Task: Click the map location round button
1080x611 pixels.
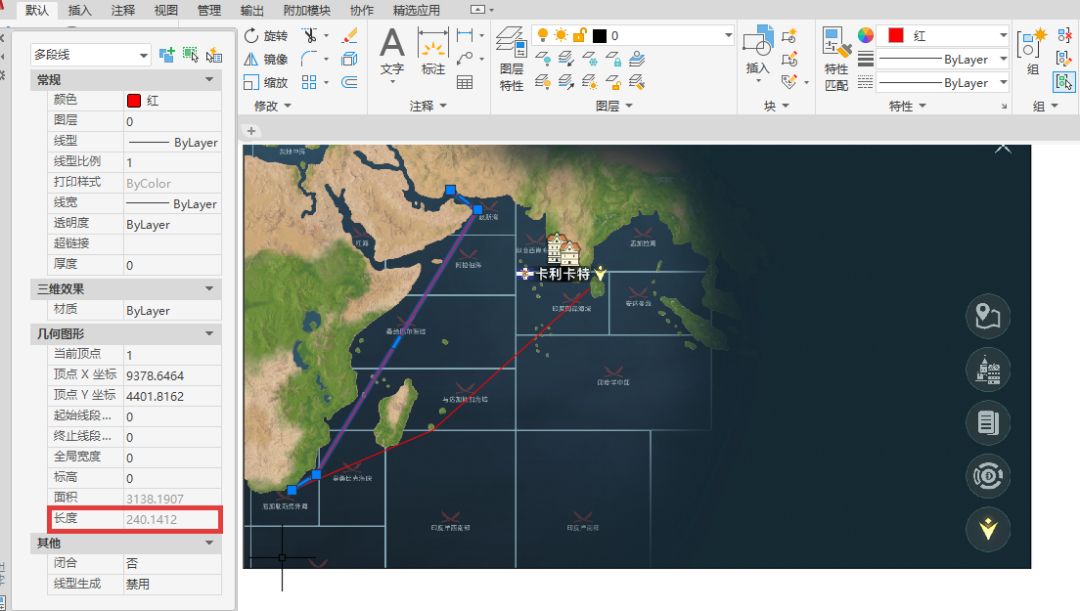Action: click(x=988, y=316)
